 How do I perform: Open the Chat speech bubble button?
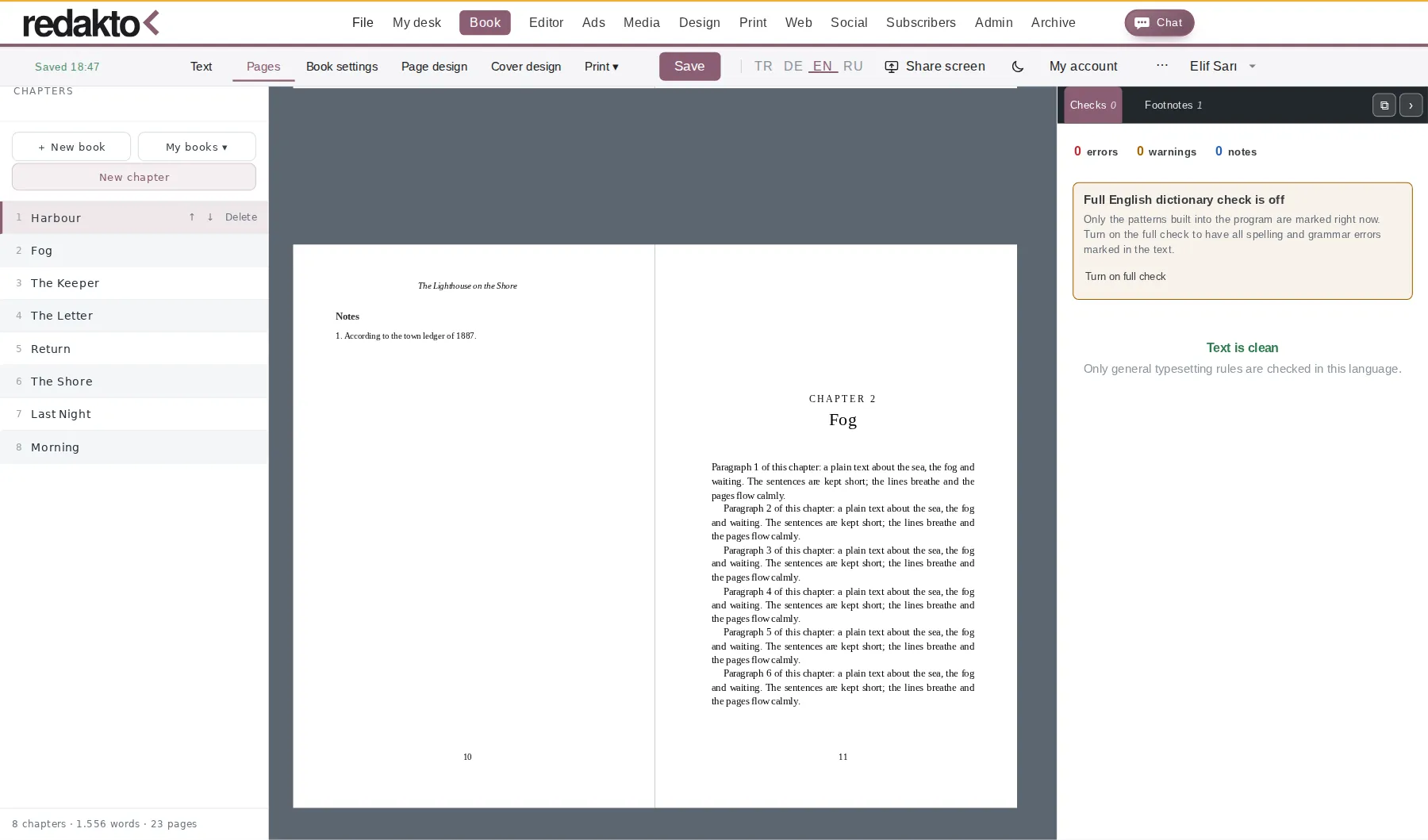tap(1159, 23)
